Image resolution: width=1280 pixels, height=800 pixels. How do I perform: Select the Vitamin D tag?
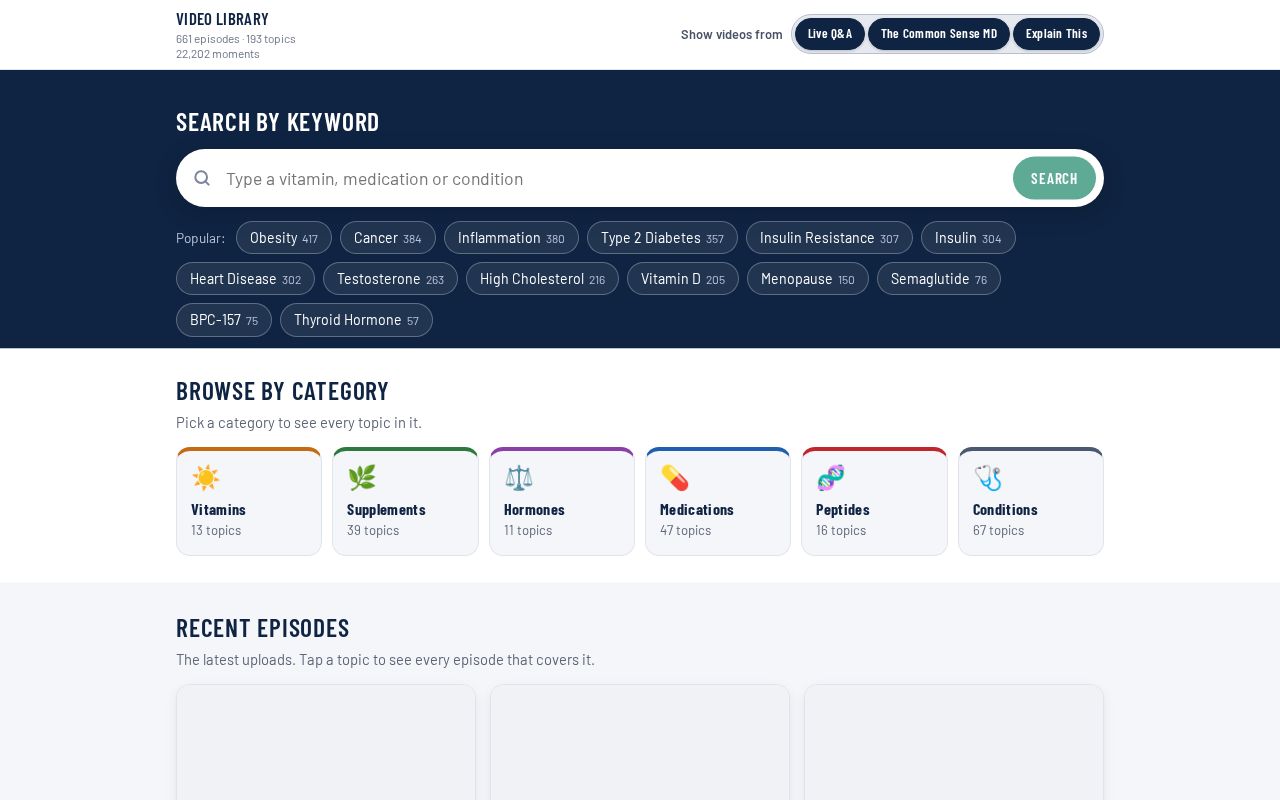click(683, 279)
